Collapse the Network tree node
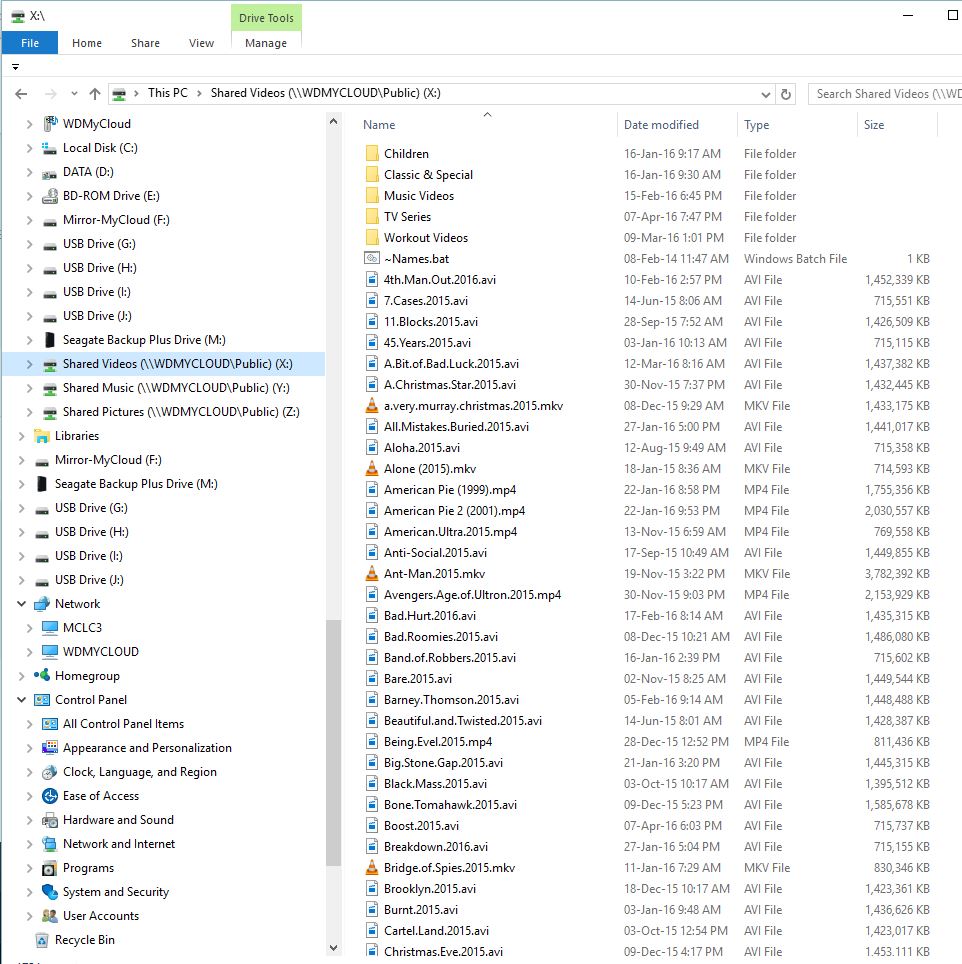This screenshot has width=962, height=964. (x=22, y=604)
